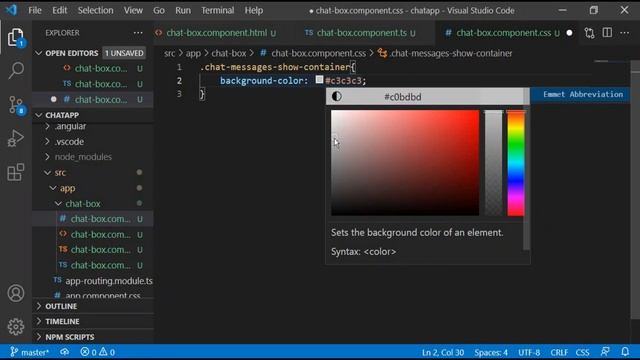Screen dimensions: 640x360
Task: Open the Run menu
Action: [183, 10]
